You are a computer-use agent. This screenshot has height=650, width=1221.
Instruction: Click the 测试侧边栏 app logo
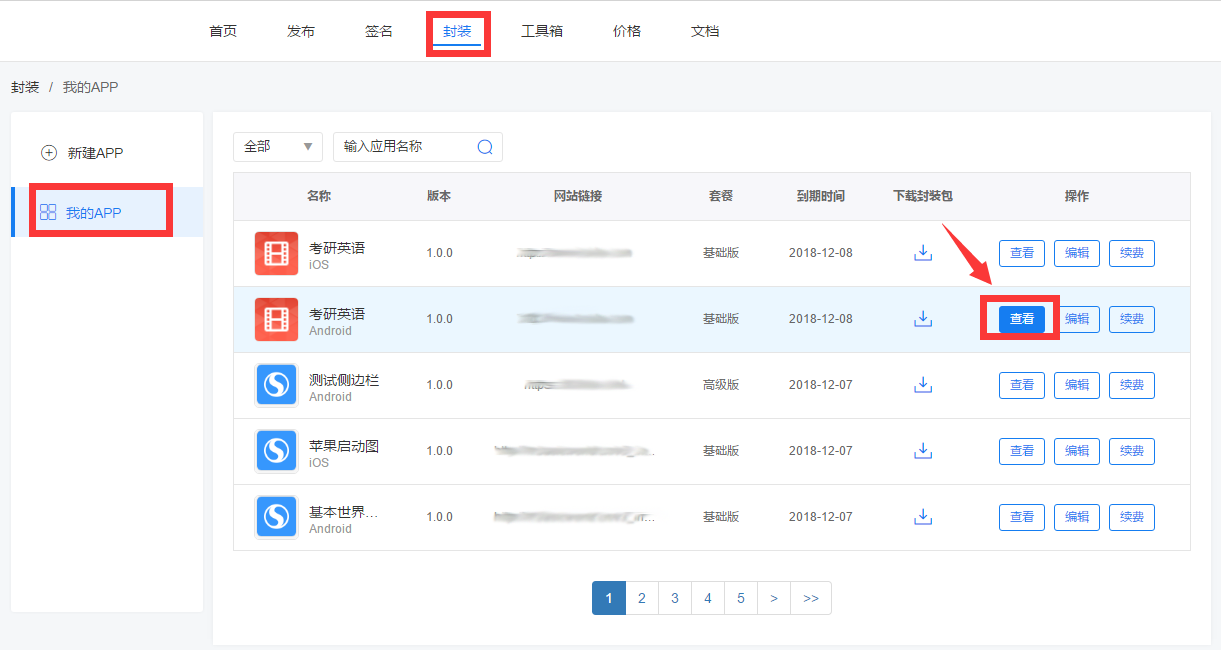coord(276,385)
